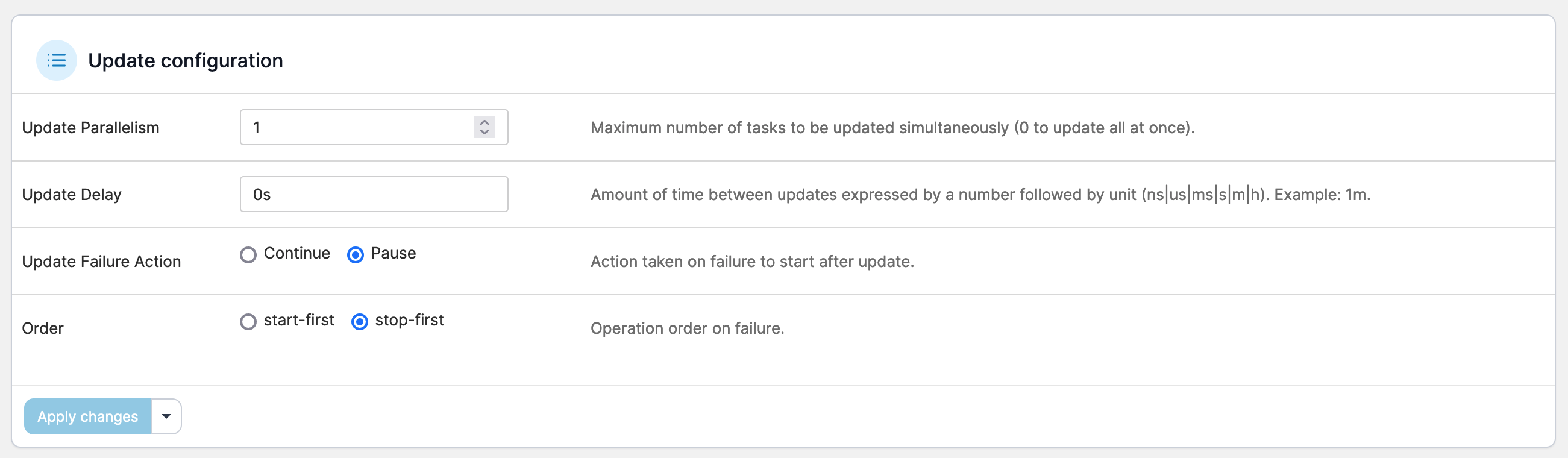Pick the stop-first order option
1568x458 pixels.
(360, 322)
